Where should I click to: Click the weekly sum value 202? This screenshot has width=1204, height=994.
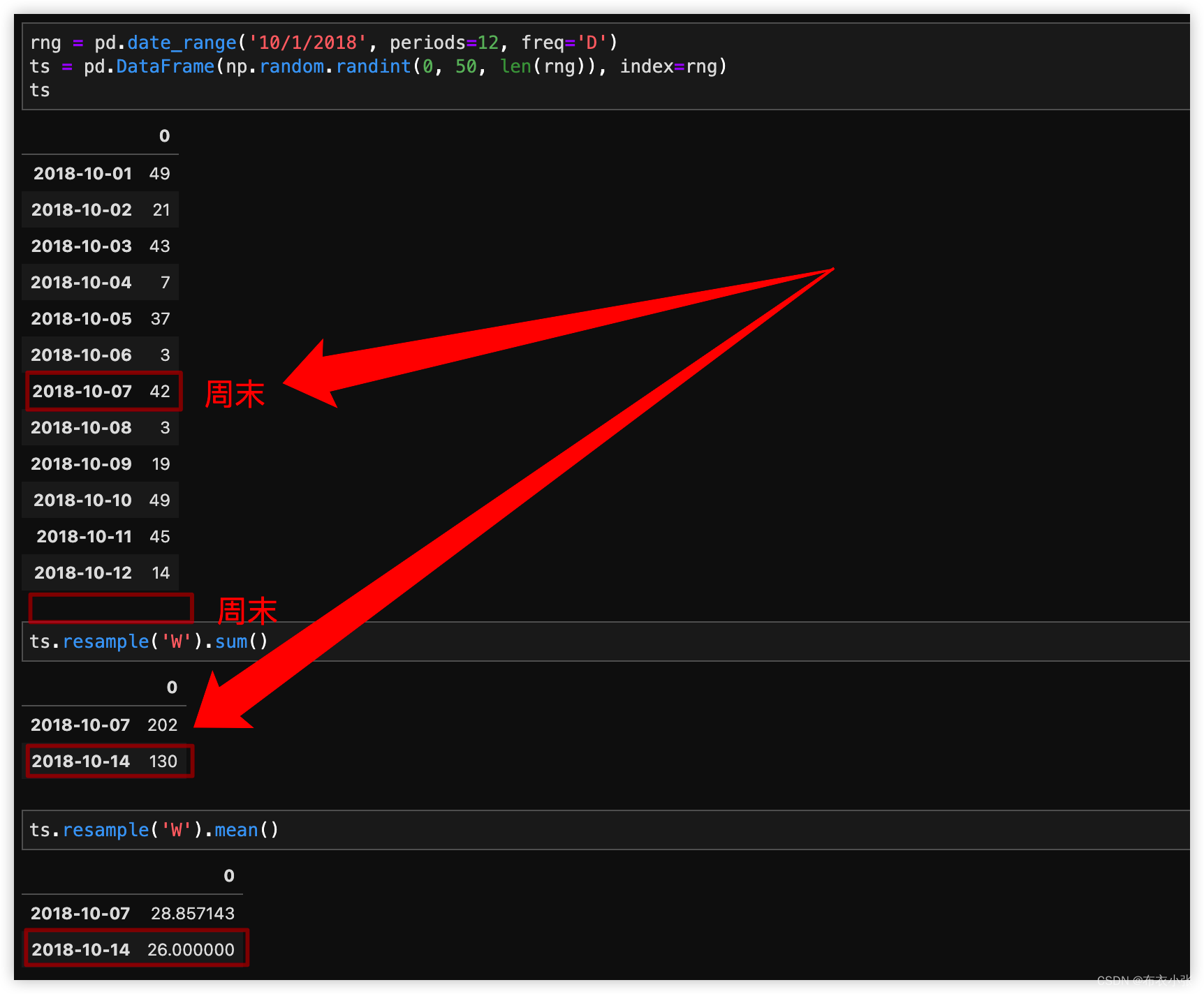[x=163, y=725]
